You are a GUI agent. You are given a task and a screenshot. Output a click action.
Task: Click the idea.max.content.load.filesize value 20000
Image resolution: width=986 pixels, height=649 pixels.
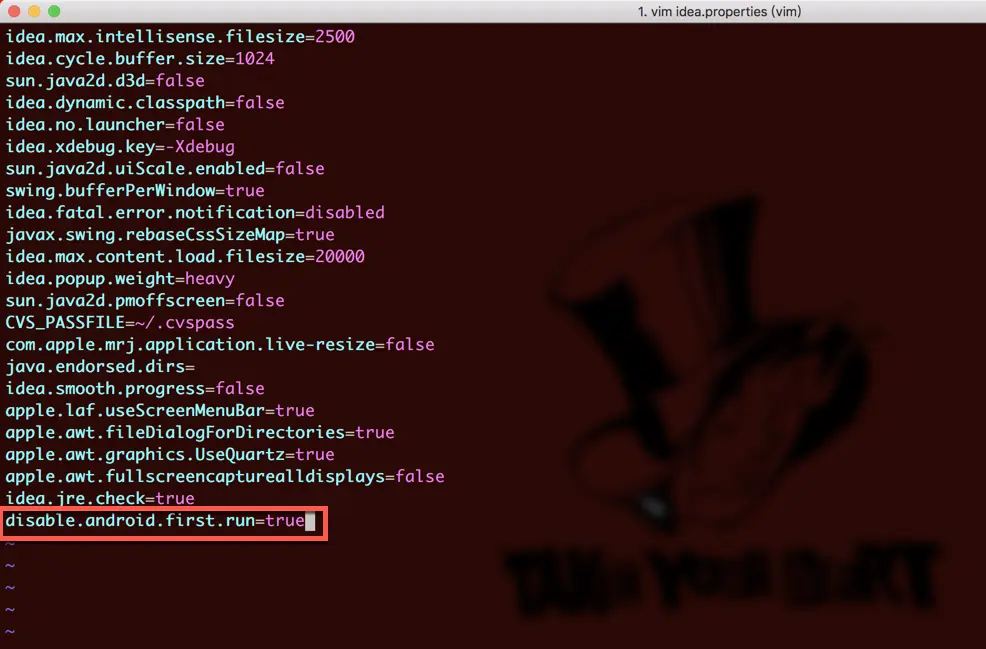(340, 257)
